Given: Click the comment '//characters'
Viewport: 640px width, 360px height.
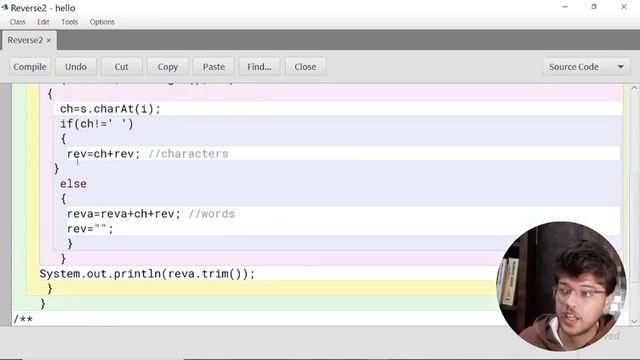Looking at the screenshot, I should tap(188, 154).
